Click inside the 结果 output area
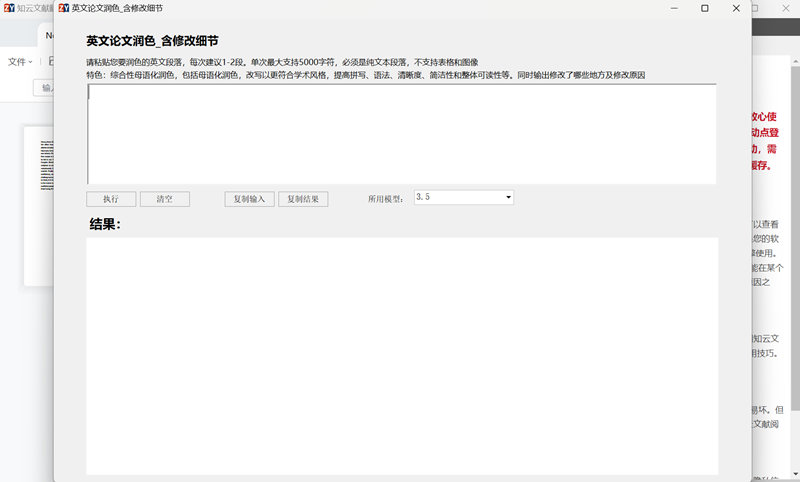This screenshot has height=482, width=800. [401, 355]
